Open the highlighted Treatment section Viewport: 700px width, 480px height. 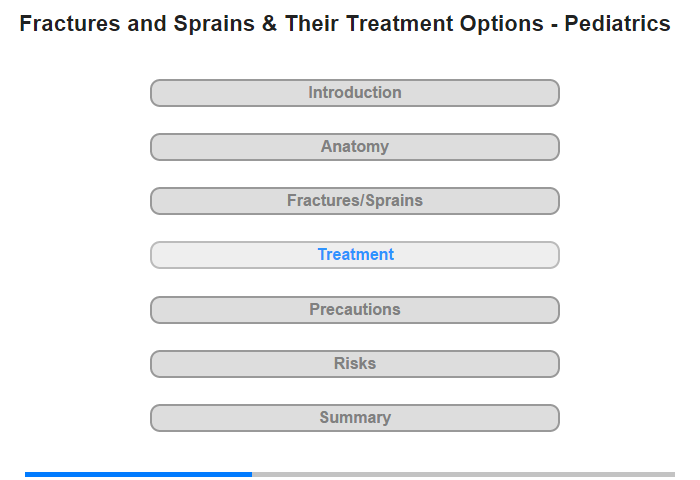tap(354, 255)
